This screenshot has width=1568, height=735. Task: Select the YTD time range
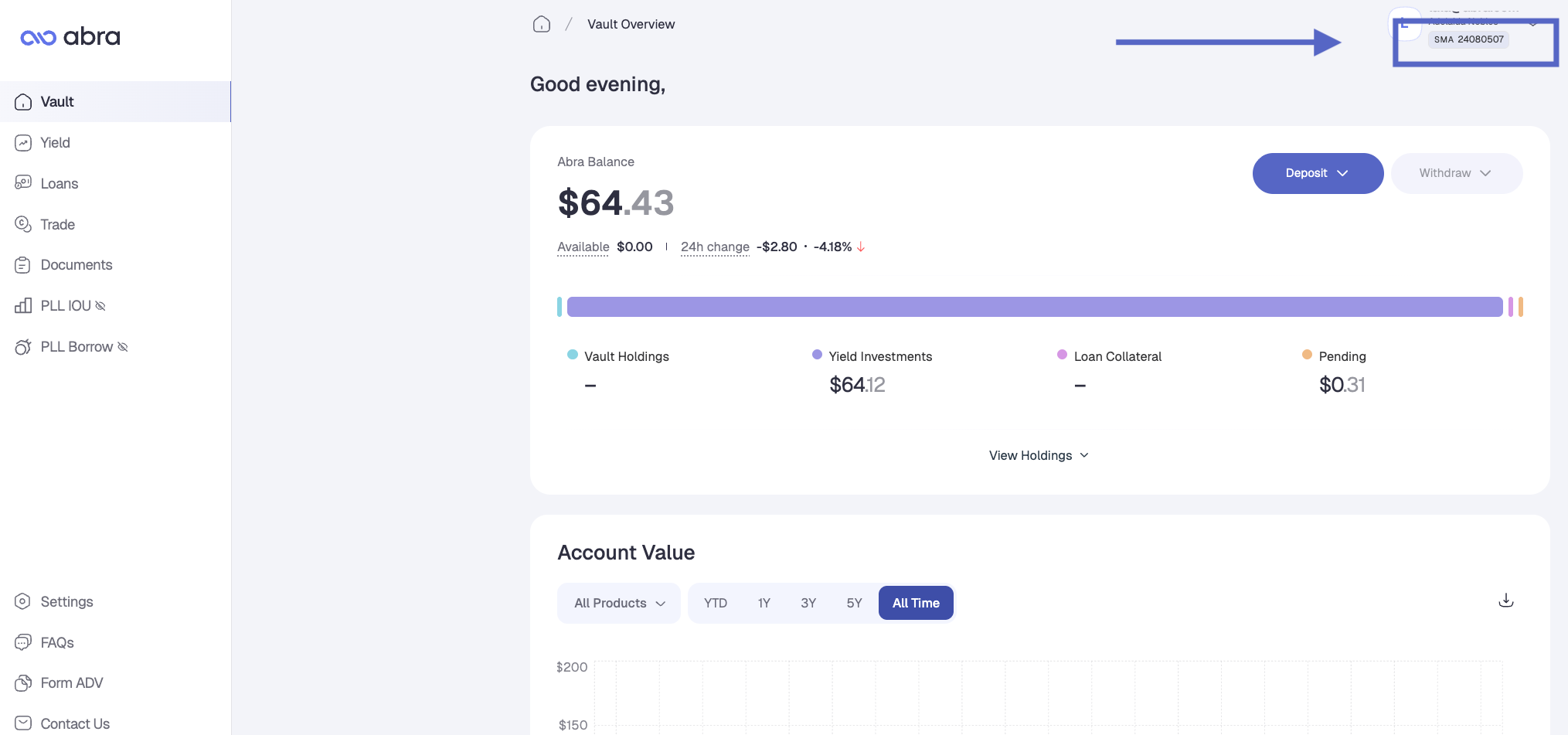coord(716,603)
